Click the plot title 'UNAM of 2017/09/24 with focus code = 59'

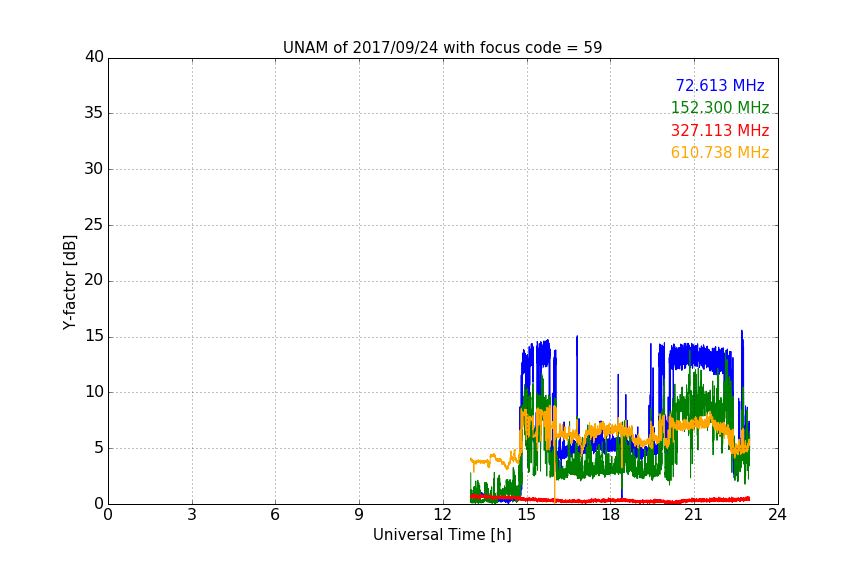[x=442, y=48]
